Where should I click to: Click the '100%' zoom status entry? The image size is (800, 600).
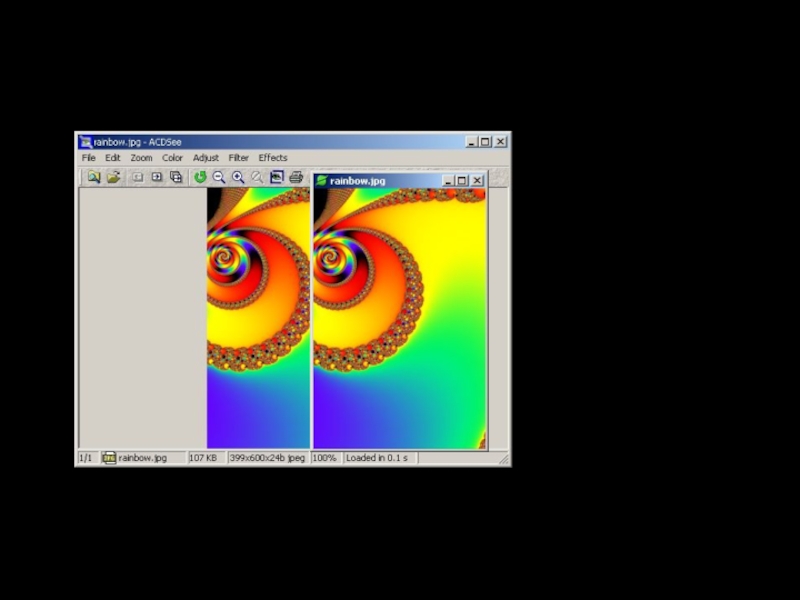(324, 458)
